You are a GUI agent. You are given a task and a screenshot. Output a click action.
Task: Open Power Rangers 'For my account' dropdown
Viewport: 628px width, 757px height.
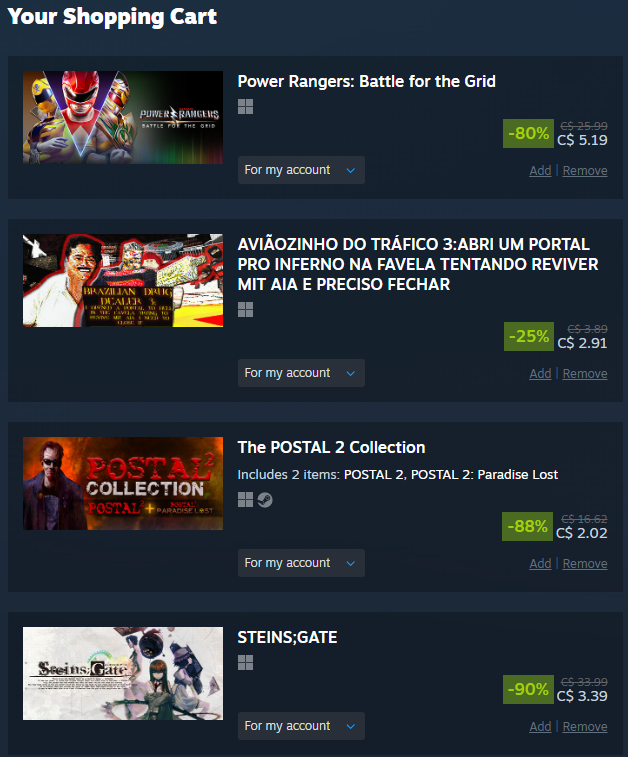tap(301, 170)
